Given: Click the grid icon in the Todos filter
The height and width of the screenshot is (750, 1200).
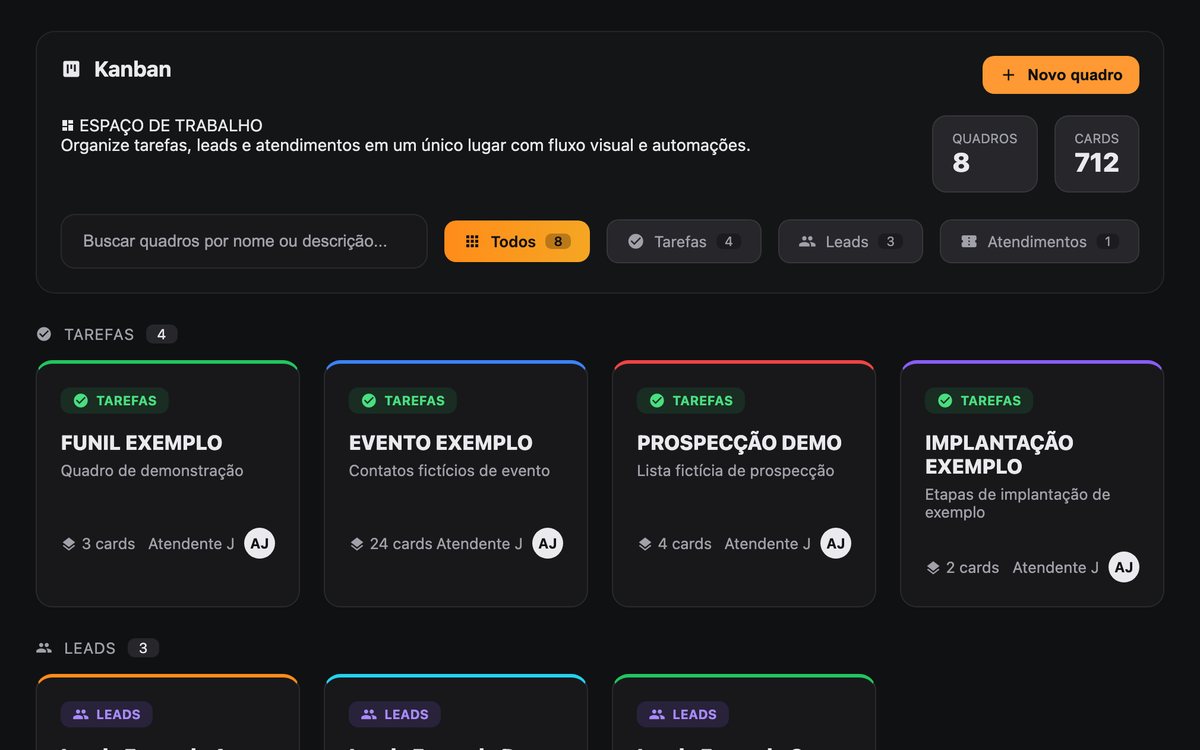Looking at the screenshot, I should (473, 241).
